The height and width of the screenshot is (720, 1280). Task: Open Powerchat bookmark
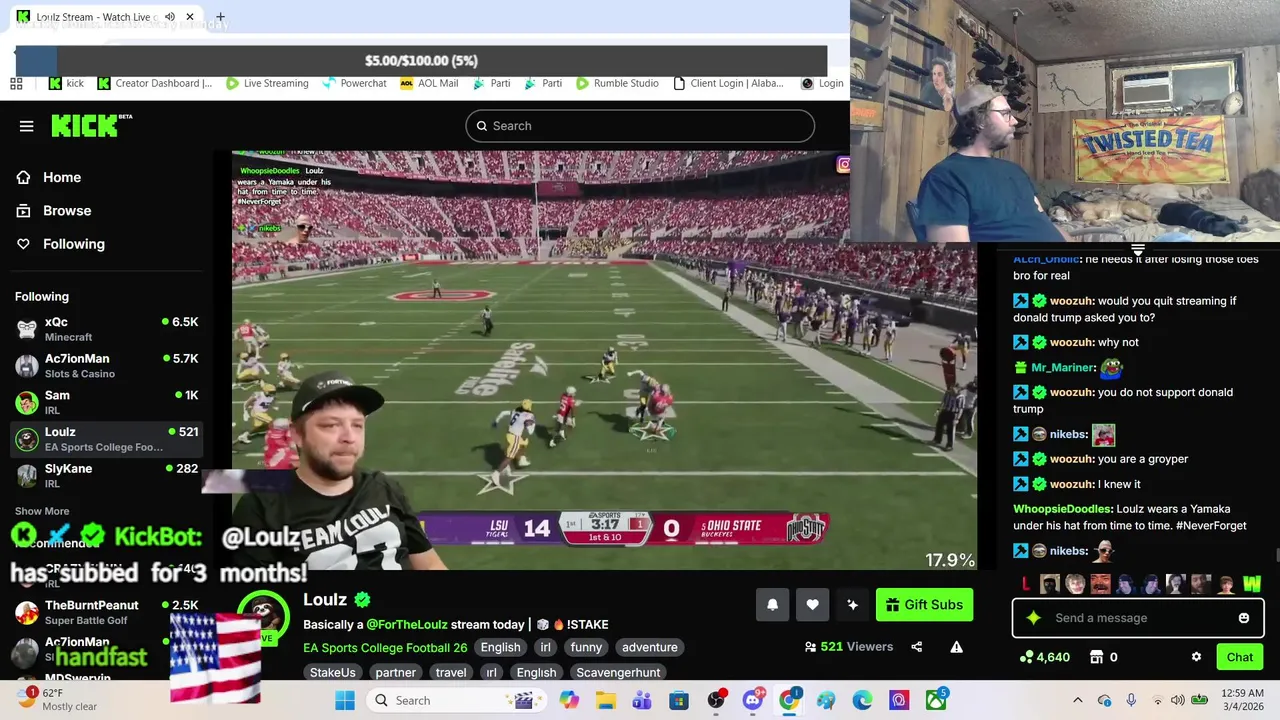point(354,84)
